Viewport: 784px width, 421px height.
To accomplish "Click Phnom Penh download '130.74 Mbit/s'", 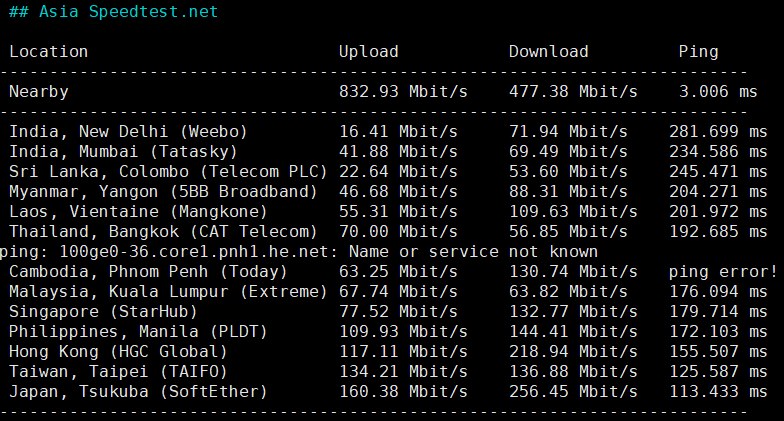I will [574, 272].
